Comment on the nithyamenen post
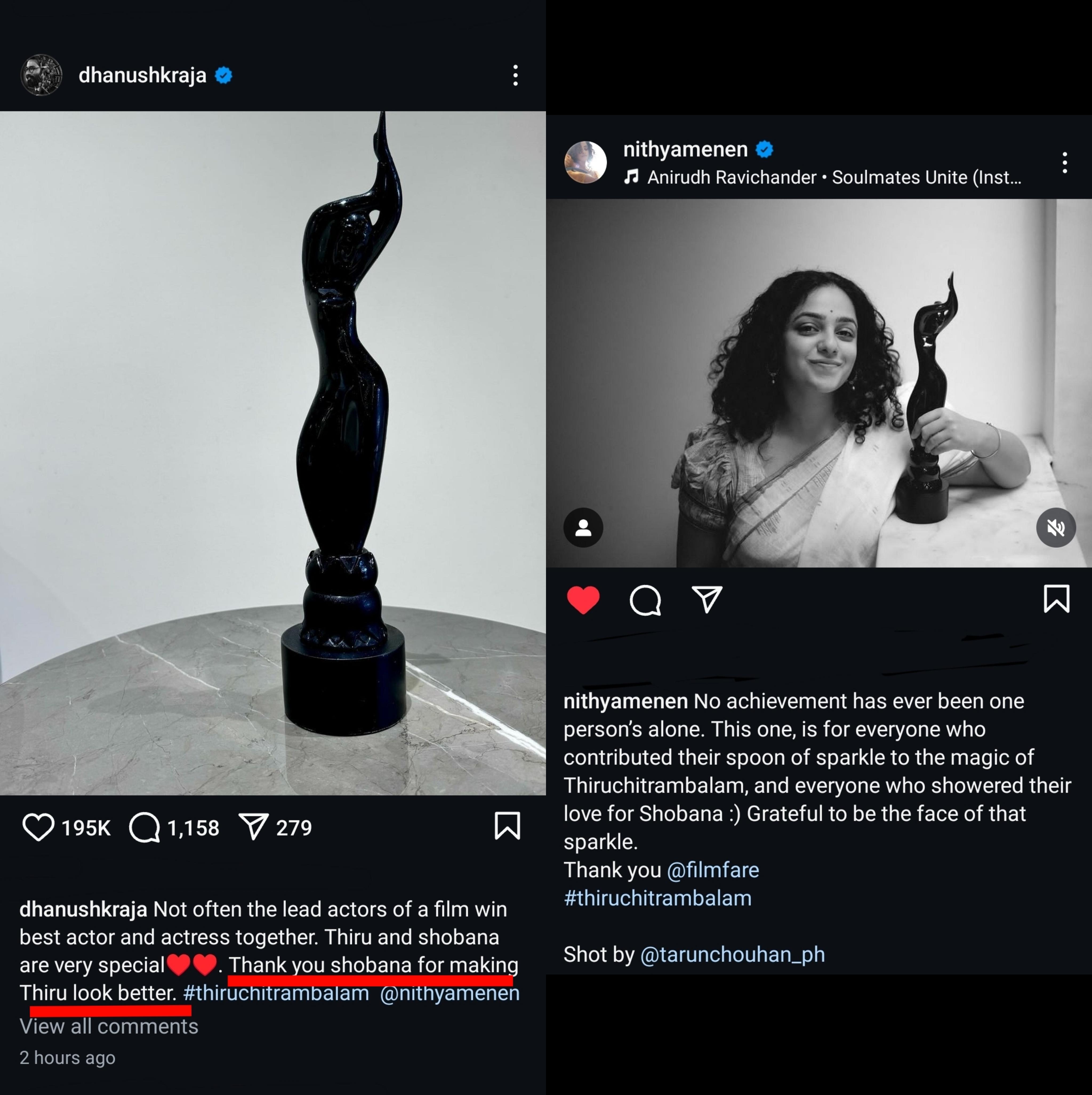 pos(645,600)
